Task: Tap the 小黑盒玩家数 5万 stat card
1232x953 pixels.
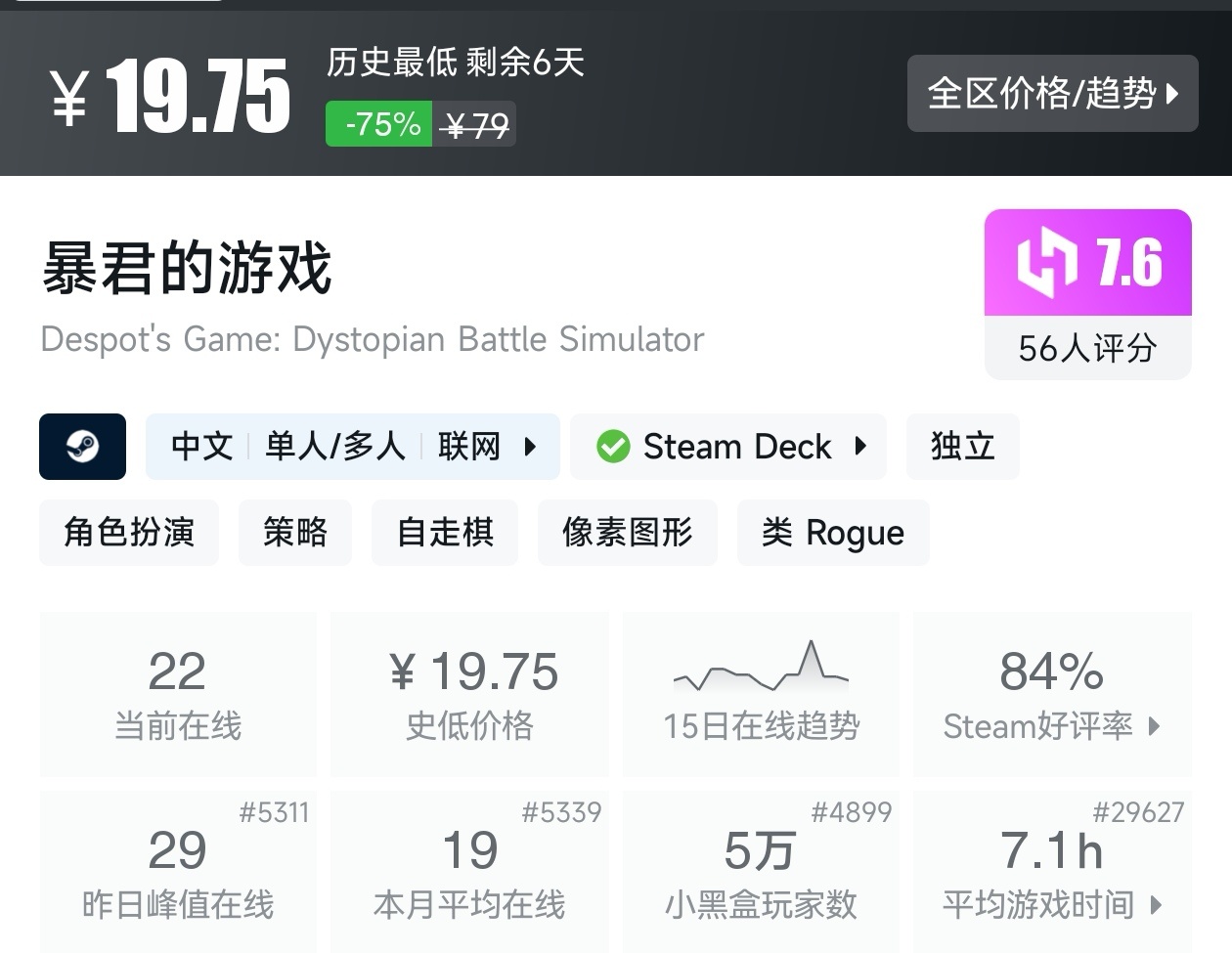Action: [x=761, y=872]
